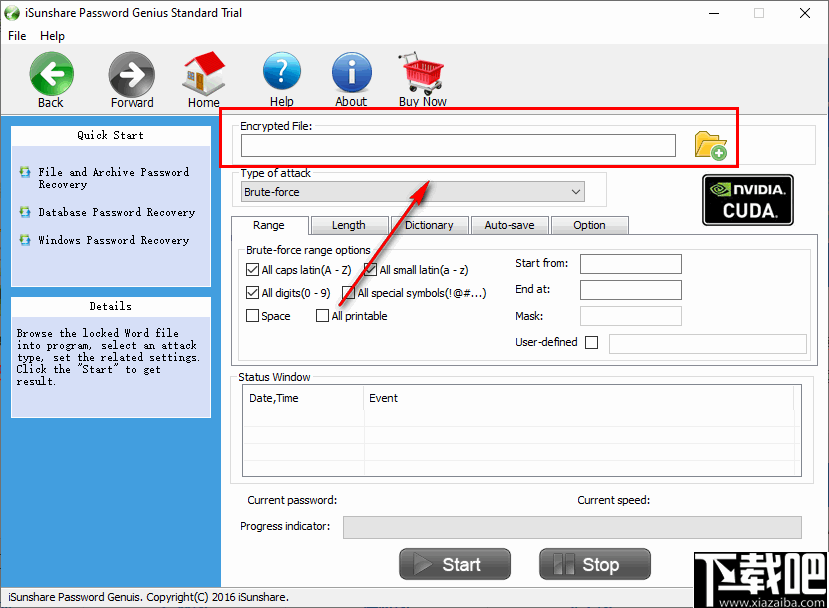Enable All special symbols checkbox
The height and width of the screenshot is (608, 829).
coord(348,292)
